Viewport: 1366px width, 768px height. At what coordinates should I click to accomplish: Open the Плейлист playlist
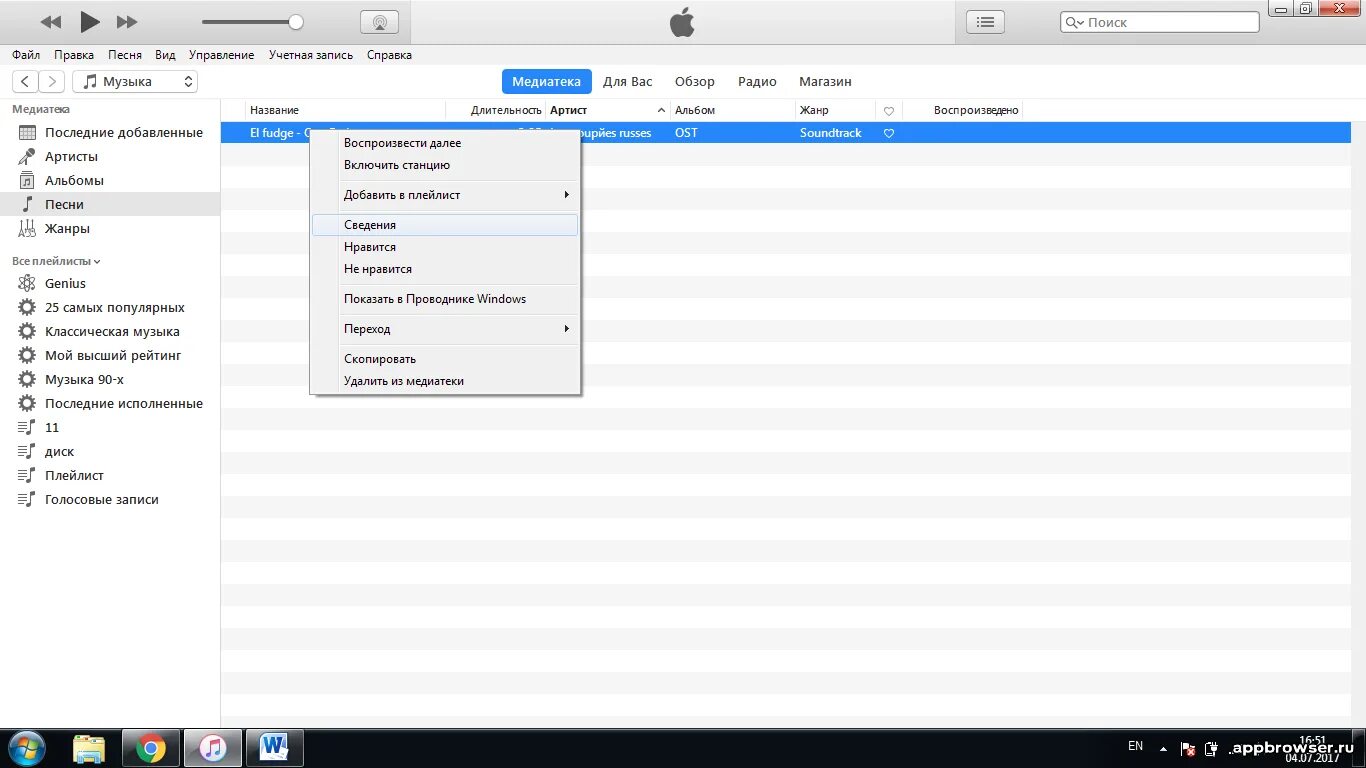coord(110,475)
